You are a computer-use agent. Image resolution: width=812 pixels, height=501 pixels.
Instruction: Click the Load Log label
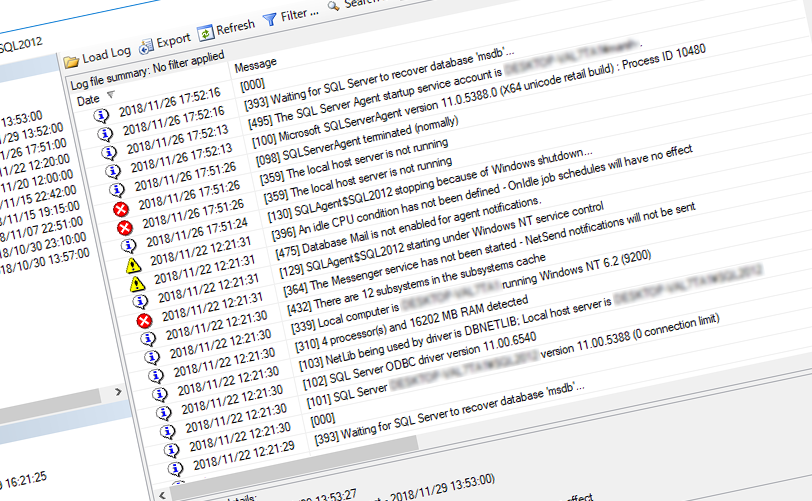point(106,54)
